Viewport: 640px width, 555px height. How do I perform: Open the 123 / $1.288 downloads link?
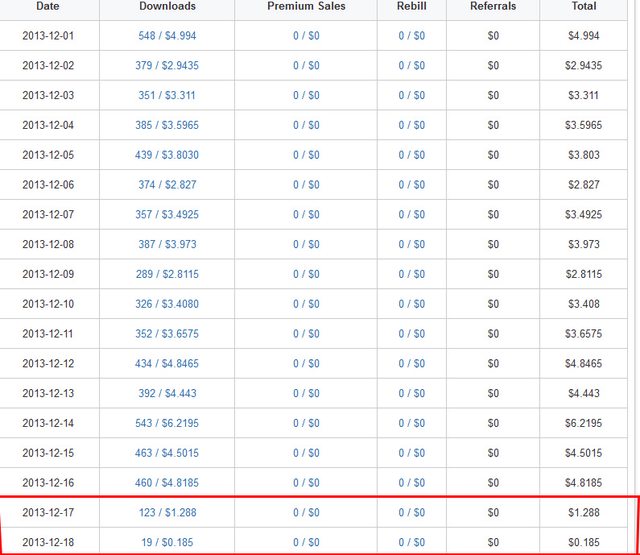pyautogui.click(x=167, y=512)
